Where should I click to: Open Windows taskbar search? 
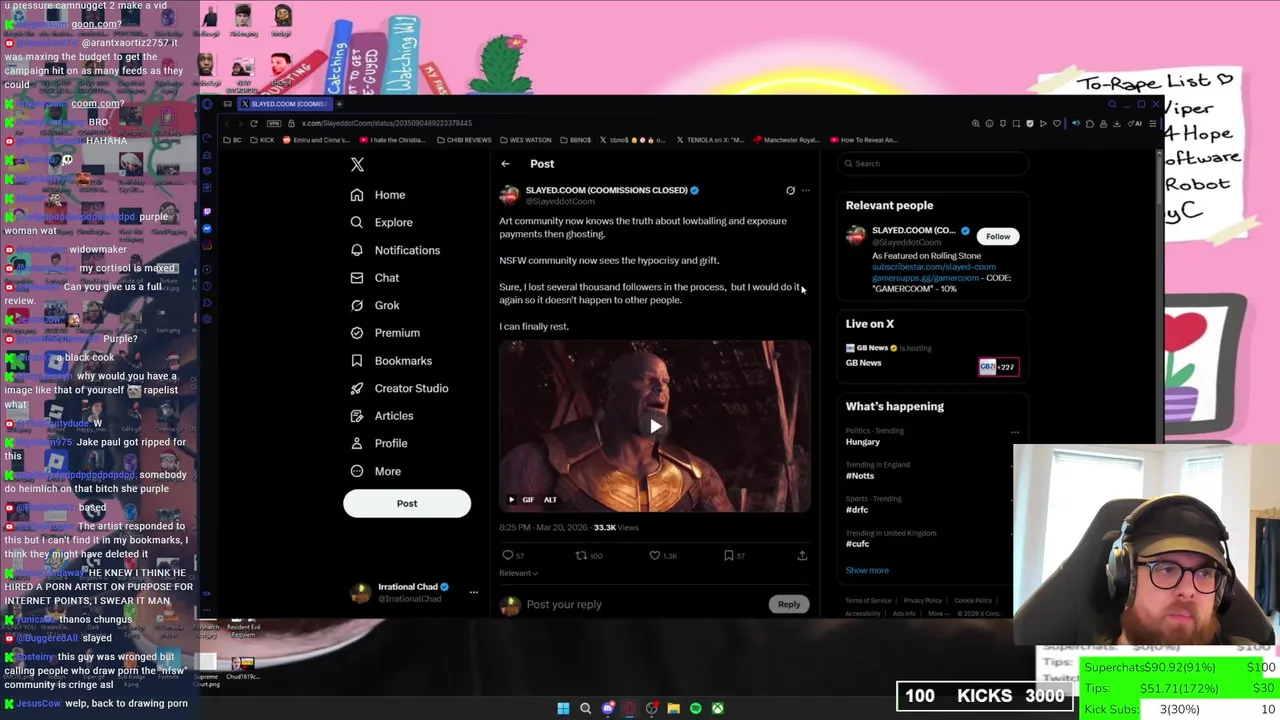(586, 708)
